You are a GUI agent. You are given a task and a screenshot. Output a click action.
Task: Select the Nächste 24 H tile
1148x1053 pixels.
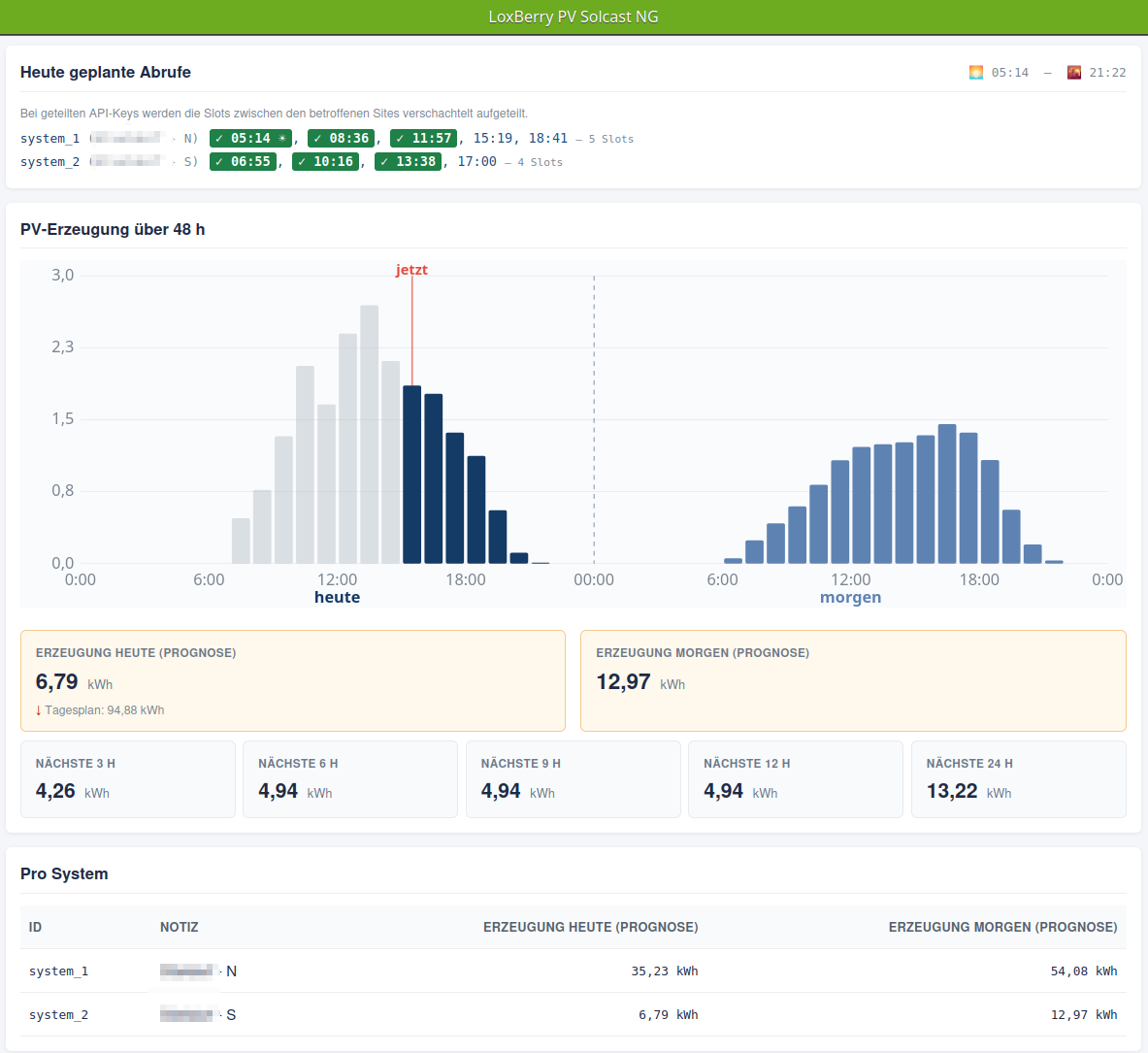tap(1018, 779)
